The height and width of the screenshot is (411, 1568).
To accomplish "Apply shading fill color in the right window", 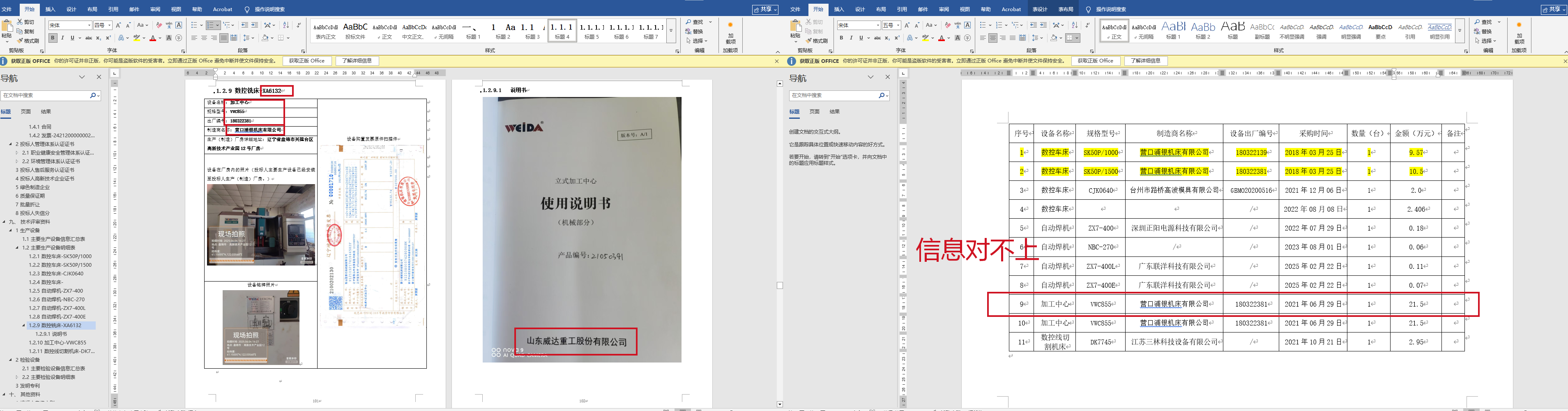I will point(1054,38).
